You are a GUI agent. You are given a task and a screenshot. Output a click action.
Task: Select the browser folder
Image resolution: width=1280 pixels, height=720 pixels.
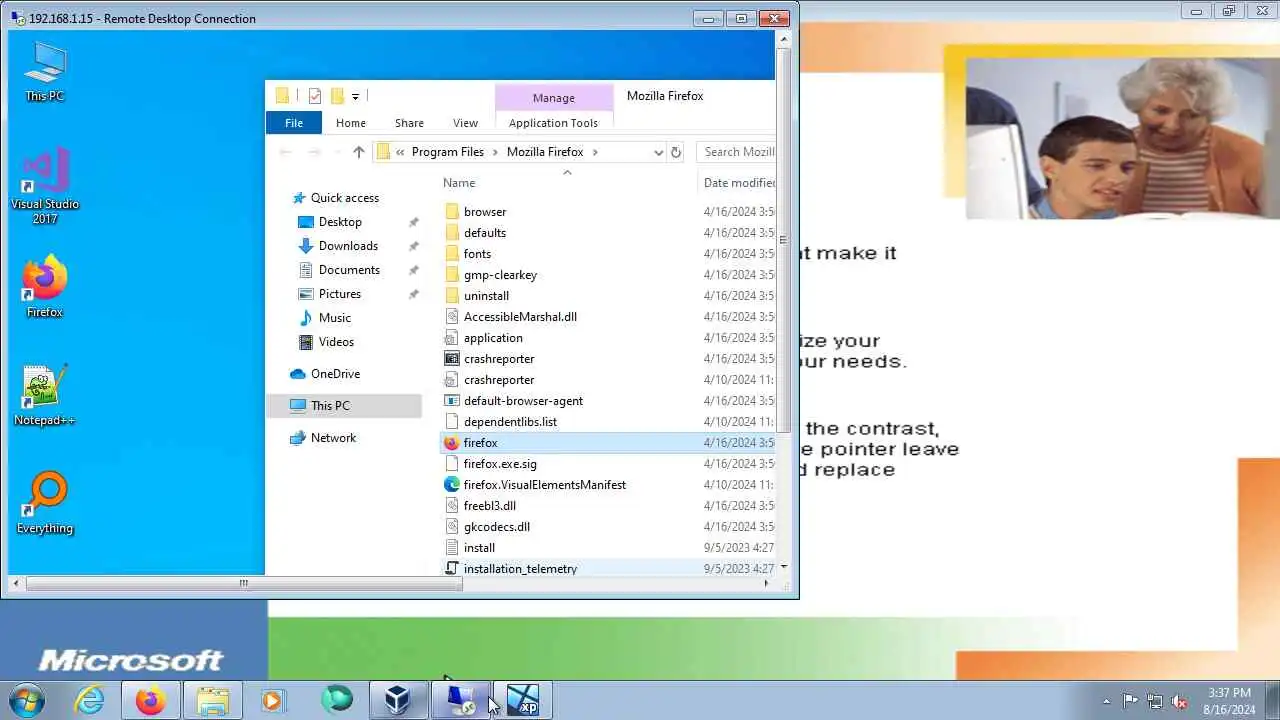pyautogui.click(x=607, y=212)
